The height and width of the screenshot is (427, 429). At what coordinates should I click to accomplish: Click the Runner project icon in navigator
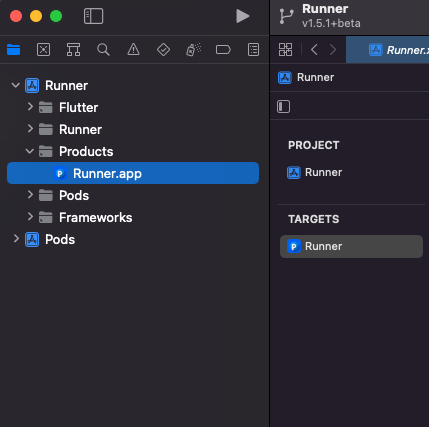click(32, 85)
